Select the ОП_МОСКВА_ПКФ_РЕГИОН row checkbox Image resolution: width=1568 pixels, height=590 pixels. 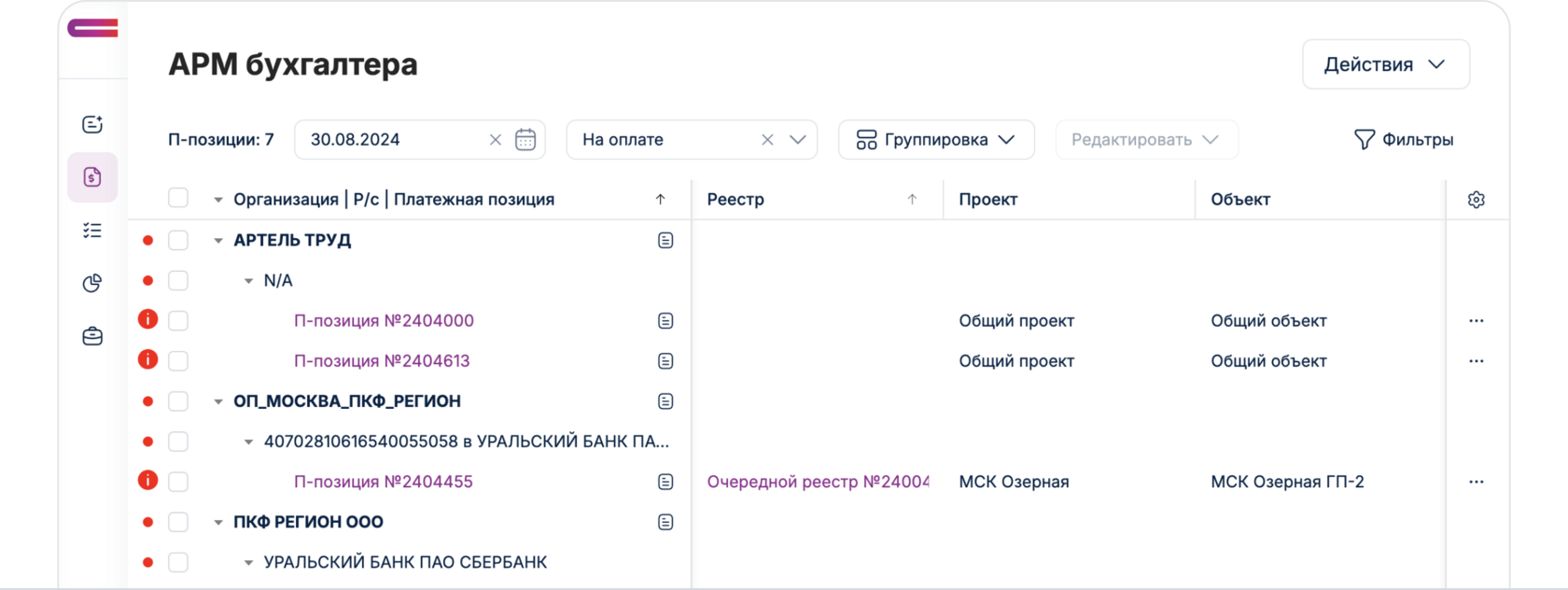(x=178, y=401)
